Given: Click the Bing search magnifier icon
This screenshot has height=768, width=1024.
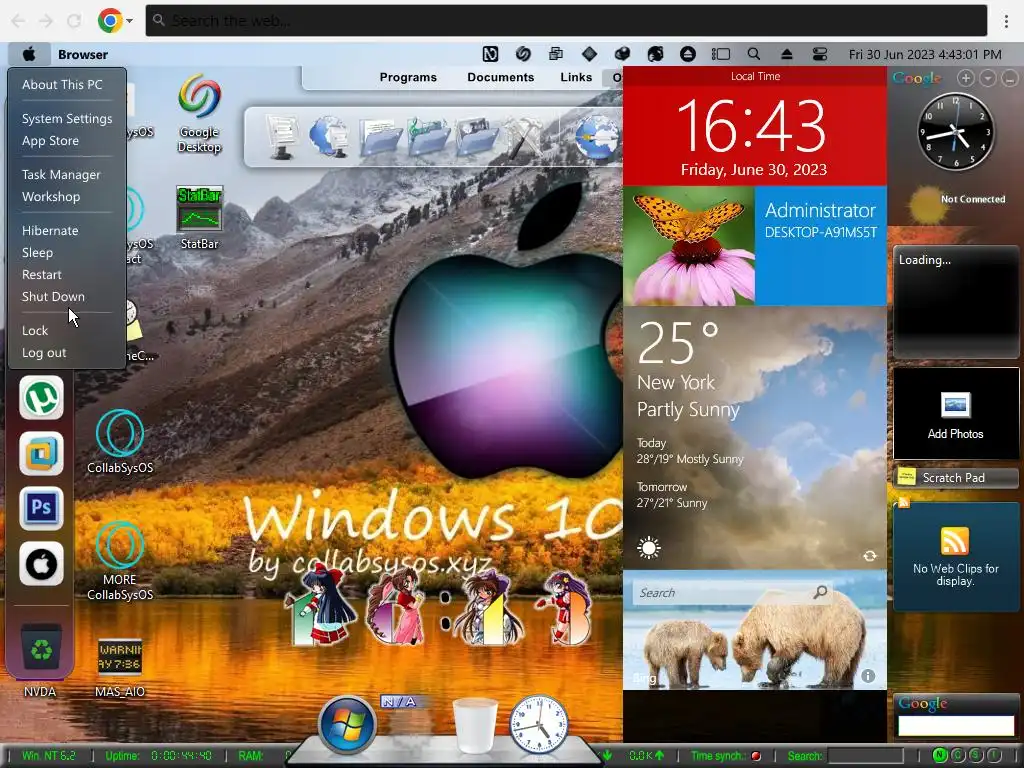Looking at the screenshot, I should pos(820,592).
